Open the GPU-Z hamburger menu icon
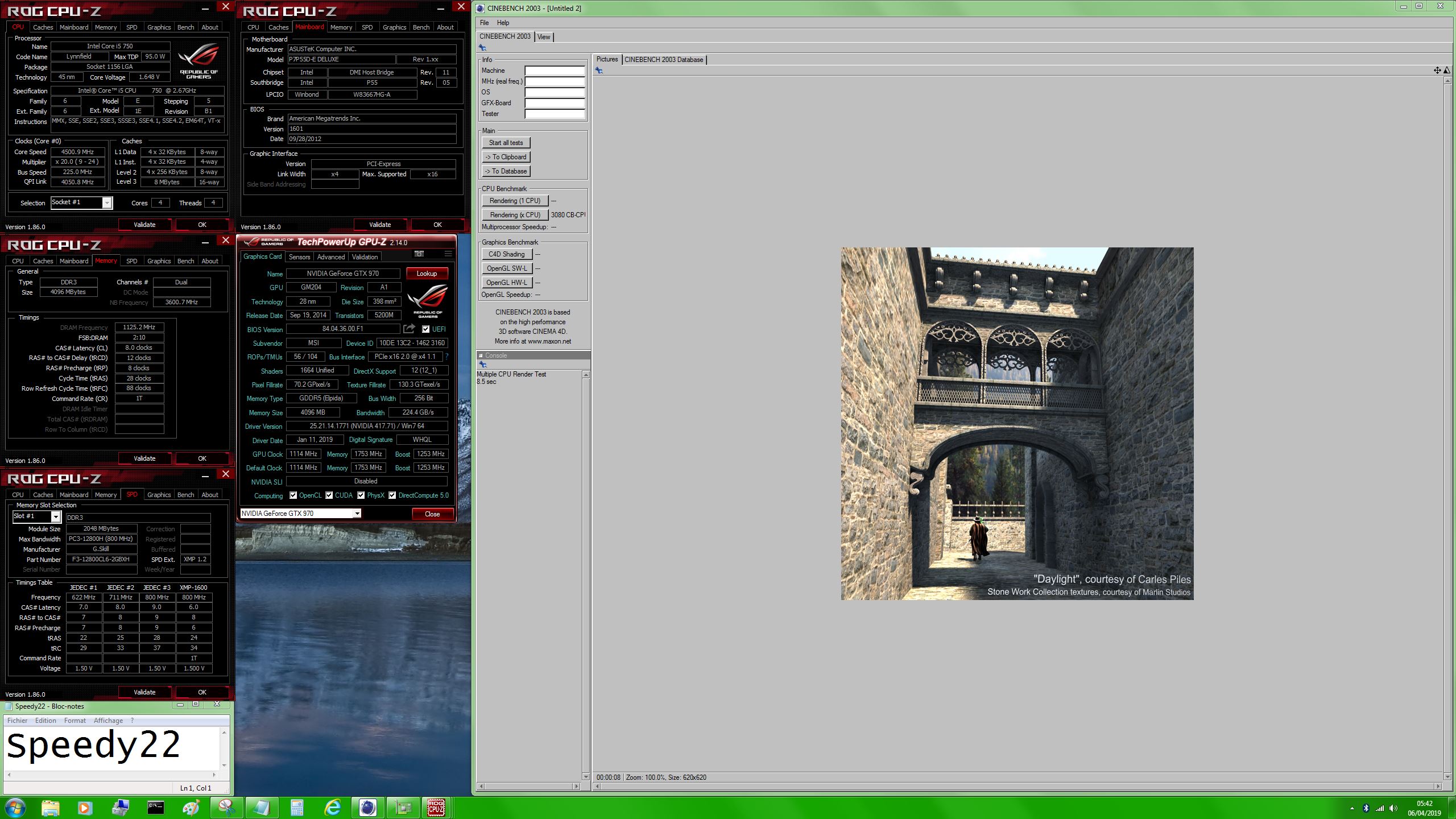The width and height of the screenshot is (1456, 819). [448, 254]
